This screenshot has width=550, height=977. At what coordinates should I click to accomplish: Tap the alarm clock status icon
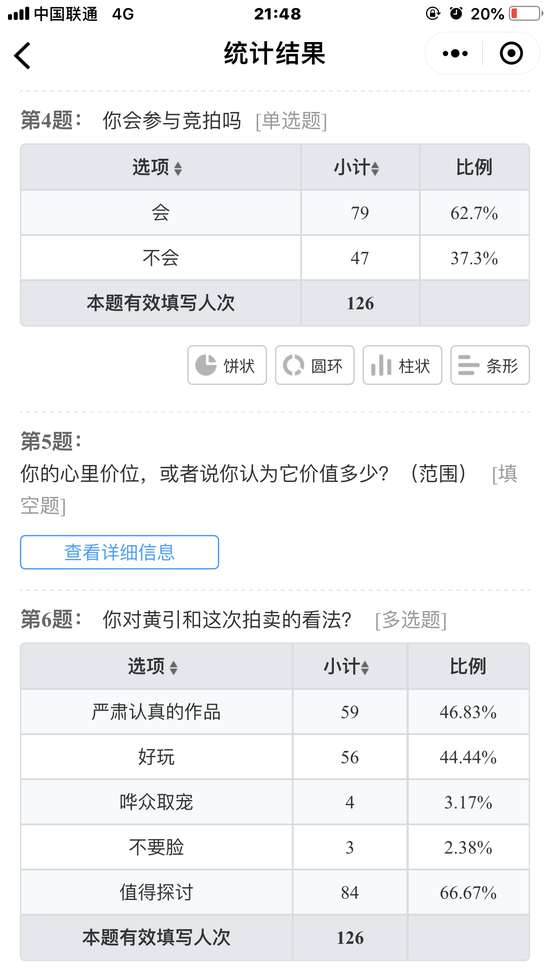(x=457, y=13)
